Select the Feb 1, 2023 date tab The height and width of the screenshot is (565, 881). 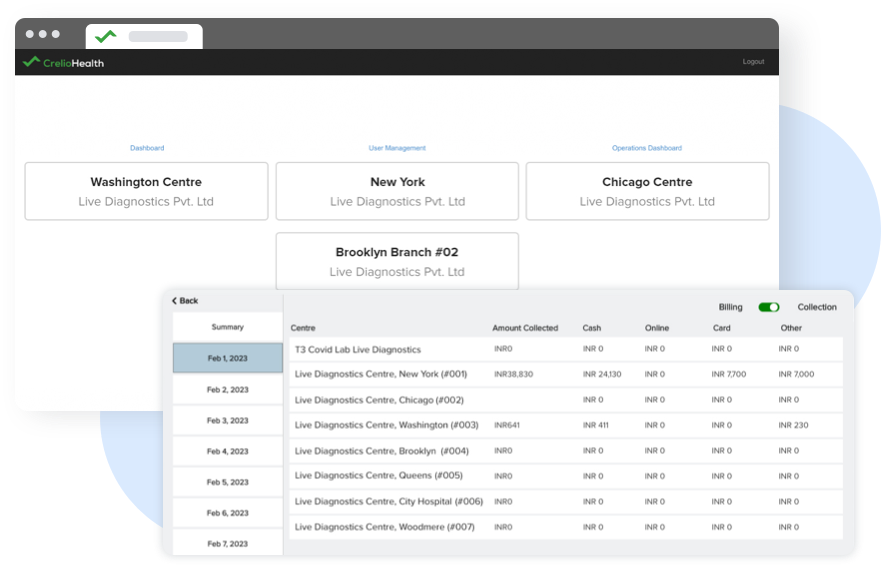point(227,358)
